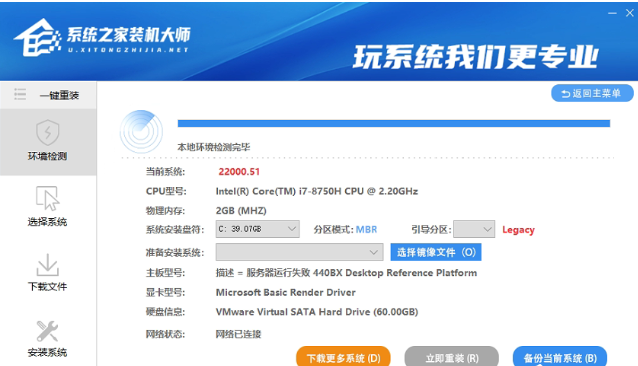The height and width of the screenshot is (366, 638).
Task: Click the 玩系统我们更专业 banner slogan
Action: pos(476,57)
